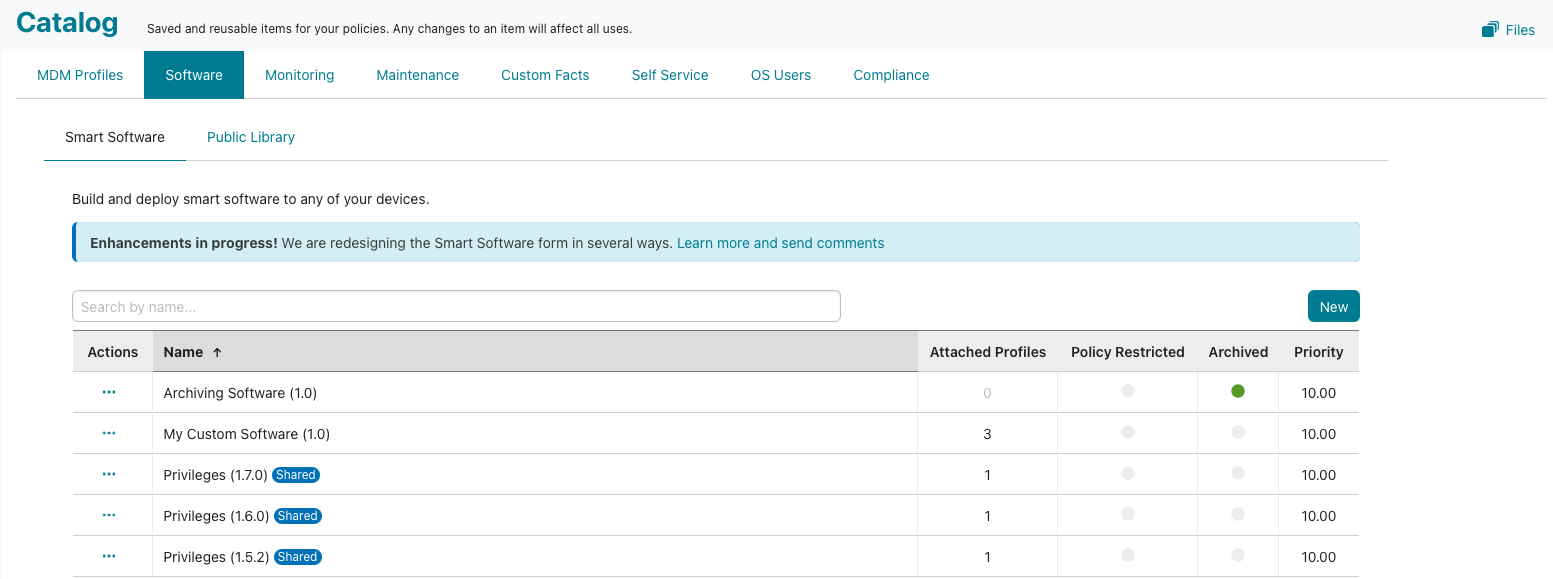This screenshot has height=579, width=1553.
Task: Click the green Archived indicator for Archiving Software
Action: point(1238,392)
